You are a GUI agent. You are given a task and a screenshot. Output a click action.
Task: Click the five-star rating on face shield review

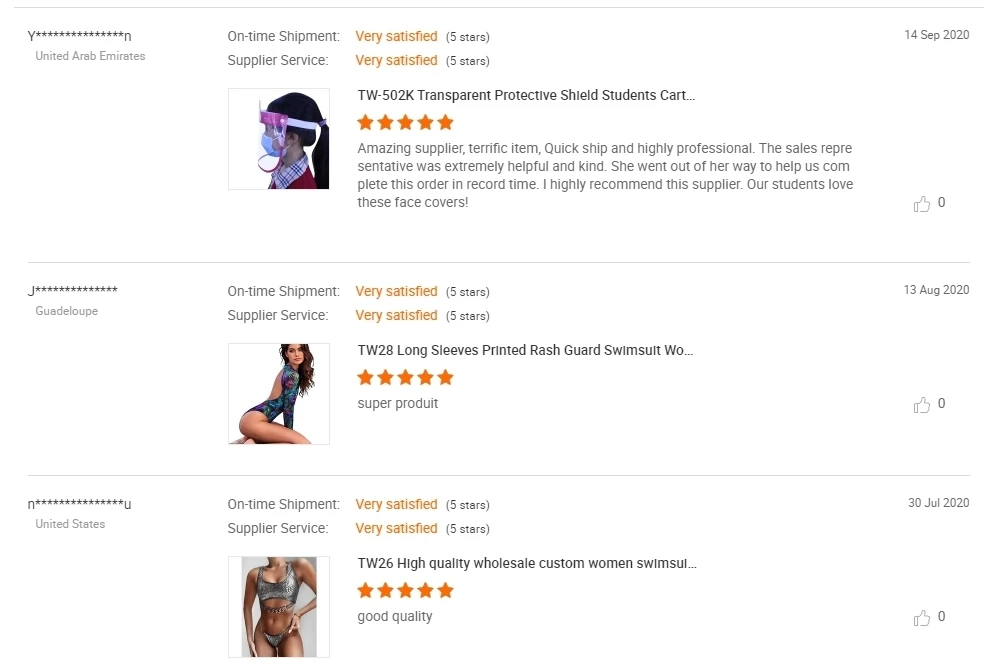point(405,123)
